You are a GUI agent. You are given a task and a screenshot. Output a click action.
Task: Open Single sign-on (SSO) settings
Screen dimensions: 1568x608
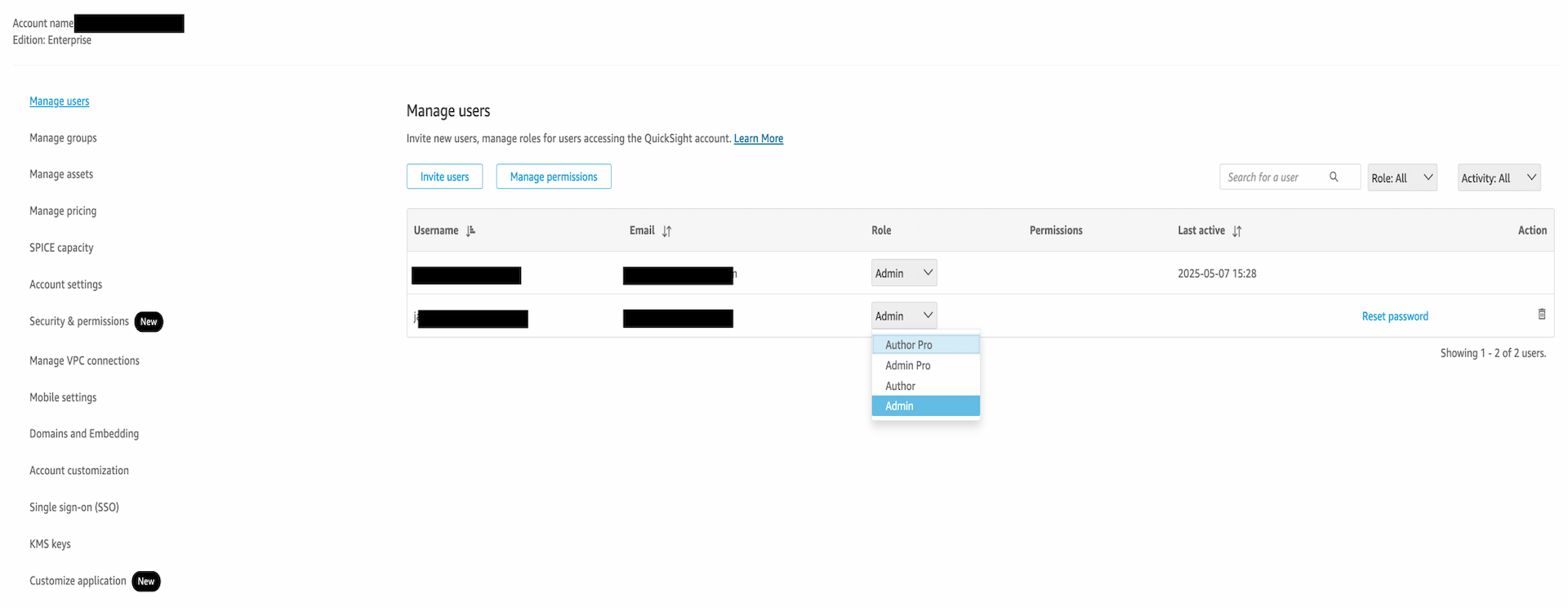pyautogui.click(x=74, y=507)
